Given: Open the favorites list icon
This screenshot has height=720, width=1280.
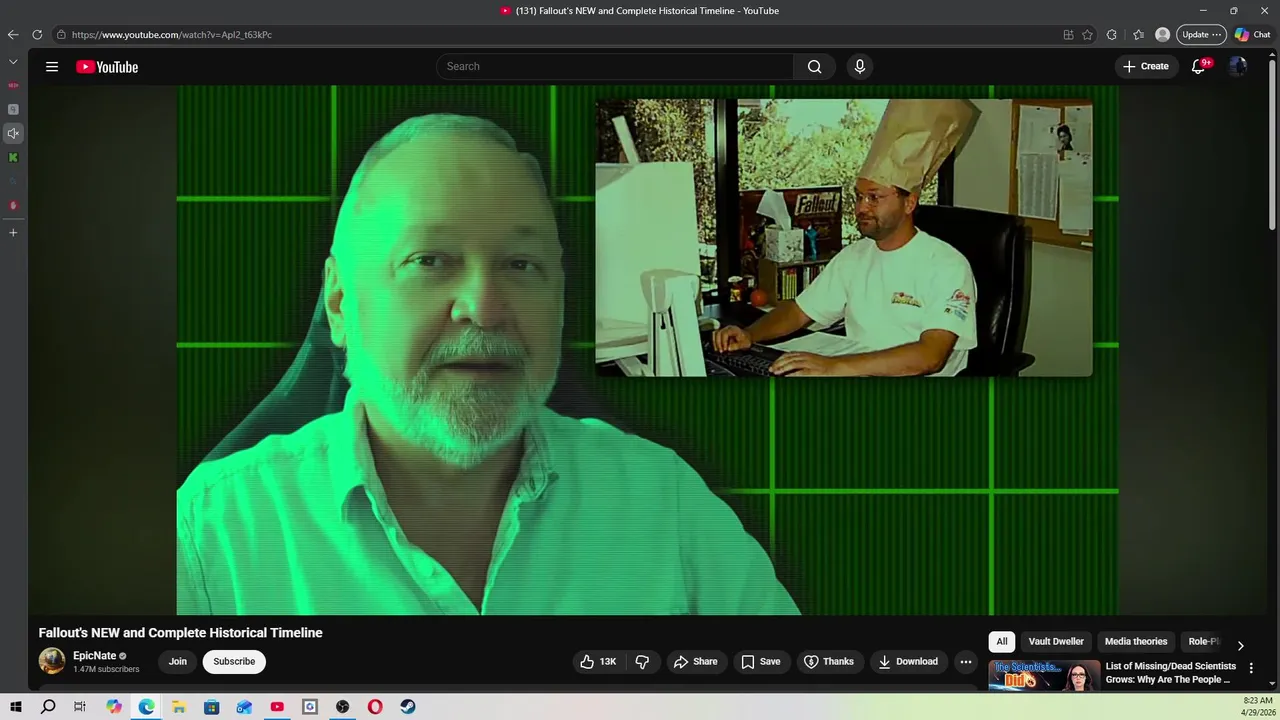Looking at the screenshot, I should 1138,34.
